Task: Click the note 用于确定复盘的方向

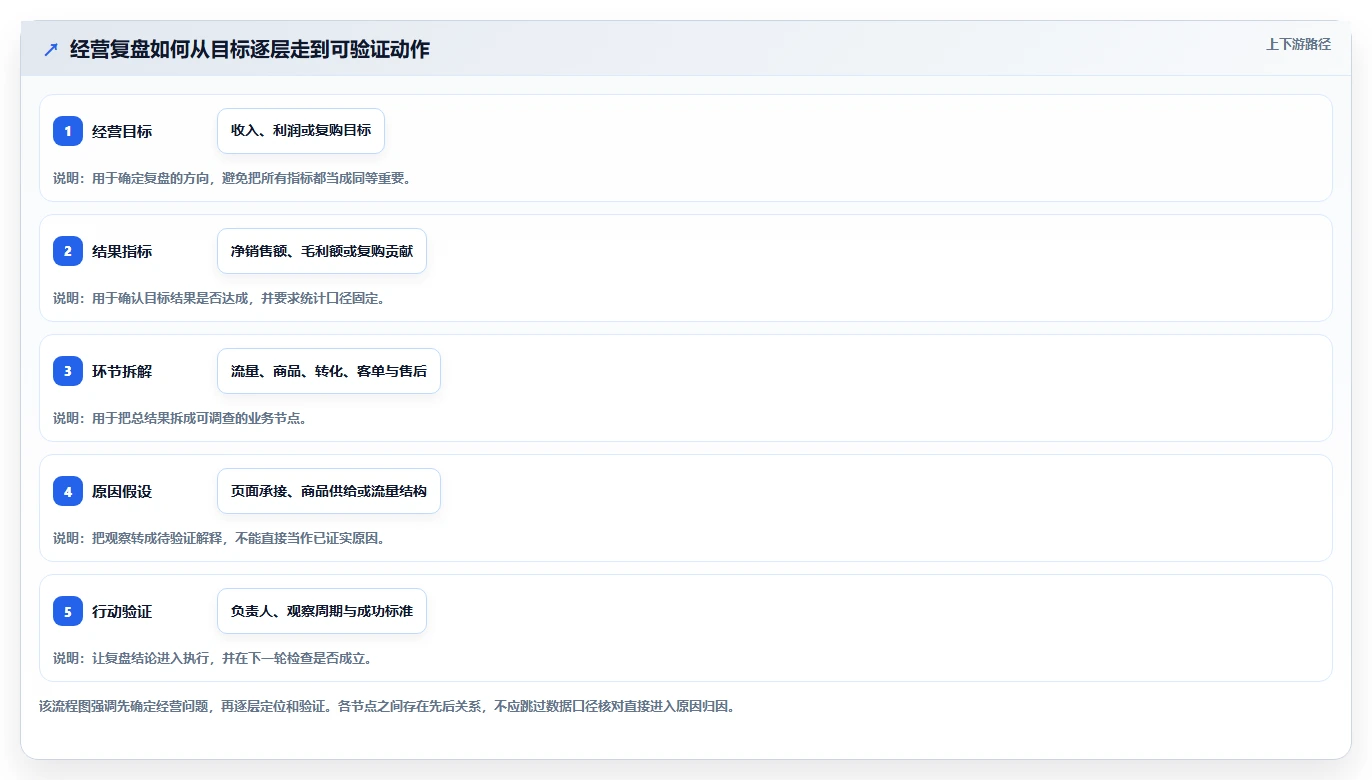Action: [232, 178]
